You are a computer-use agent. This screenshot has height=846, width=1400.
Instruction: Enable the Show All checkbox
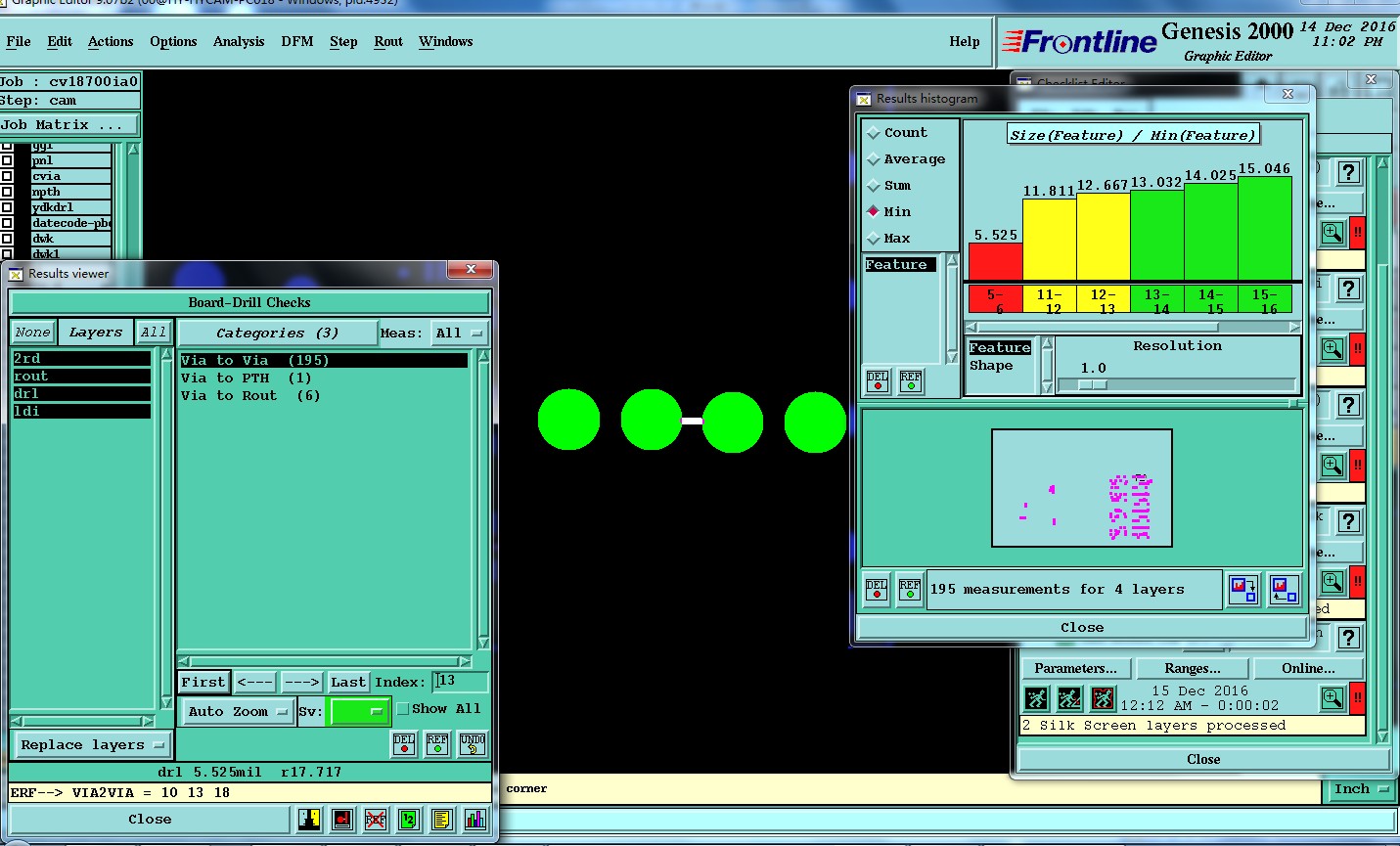tap(402, 709)
